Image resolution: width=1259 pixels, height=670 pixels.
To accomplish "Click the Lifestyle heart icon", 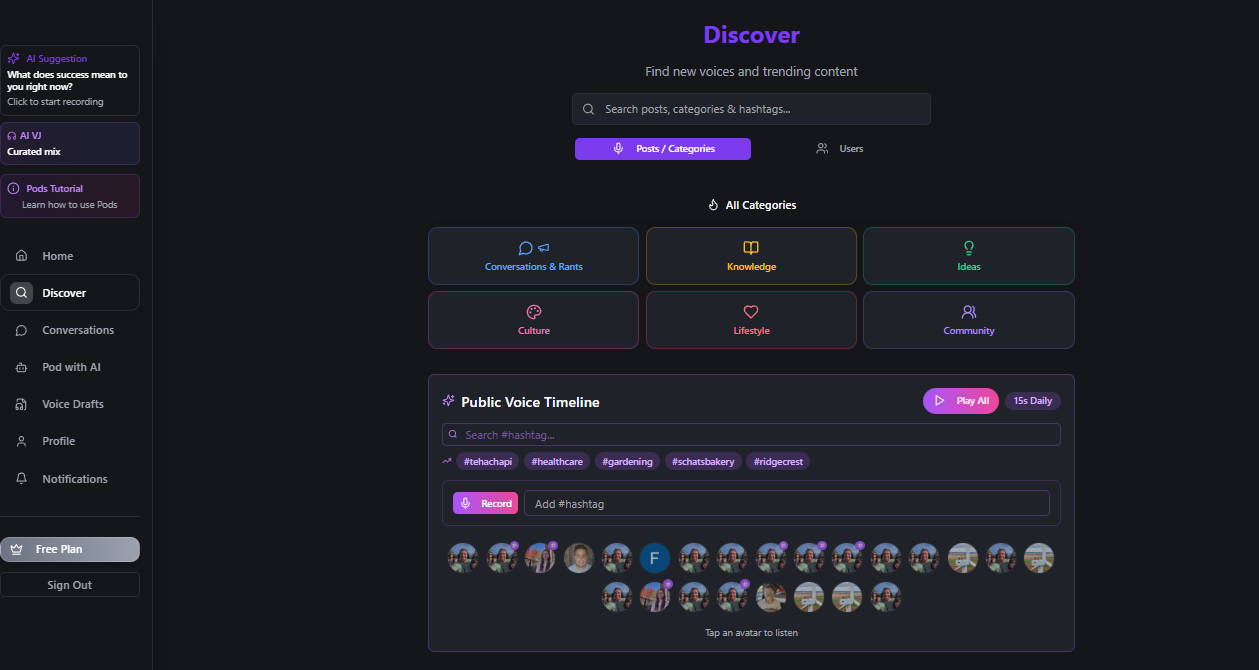I will pos(751,312).
